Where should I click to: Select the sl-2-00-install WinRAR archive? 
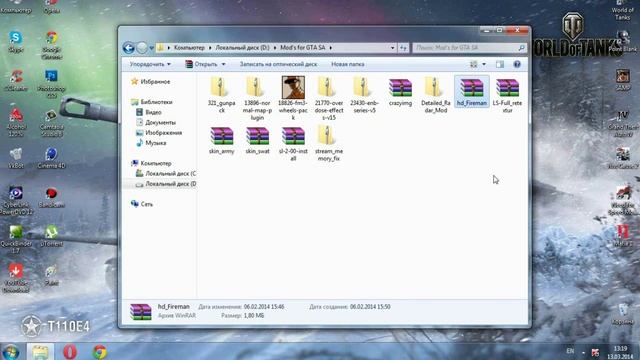point(293,143)
